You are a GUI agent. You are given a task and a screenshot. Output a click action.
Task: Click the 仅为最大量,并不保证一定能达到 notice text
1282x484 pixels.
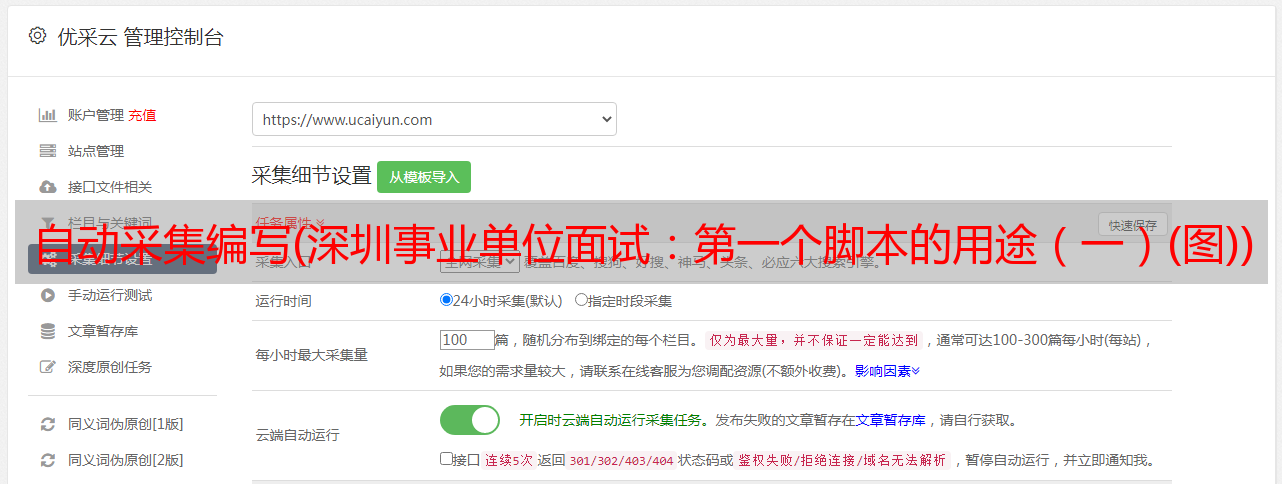point(815,340)
